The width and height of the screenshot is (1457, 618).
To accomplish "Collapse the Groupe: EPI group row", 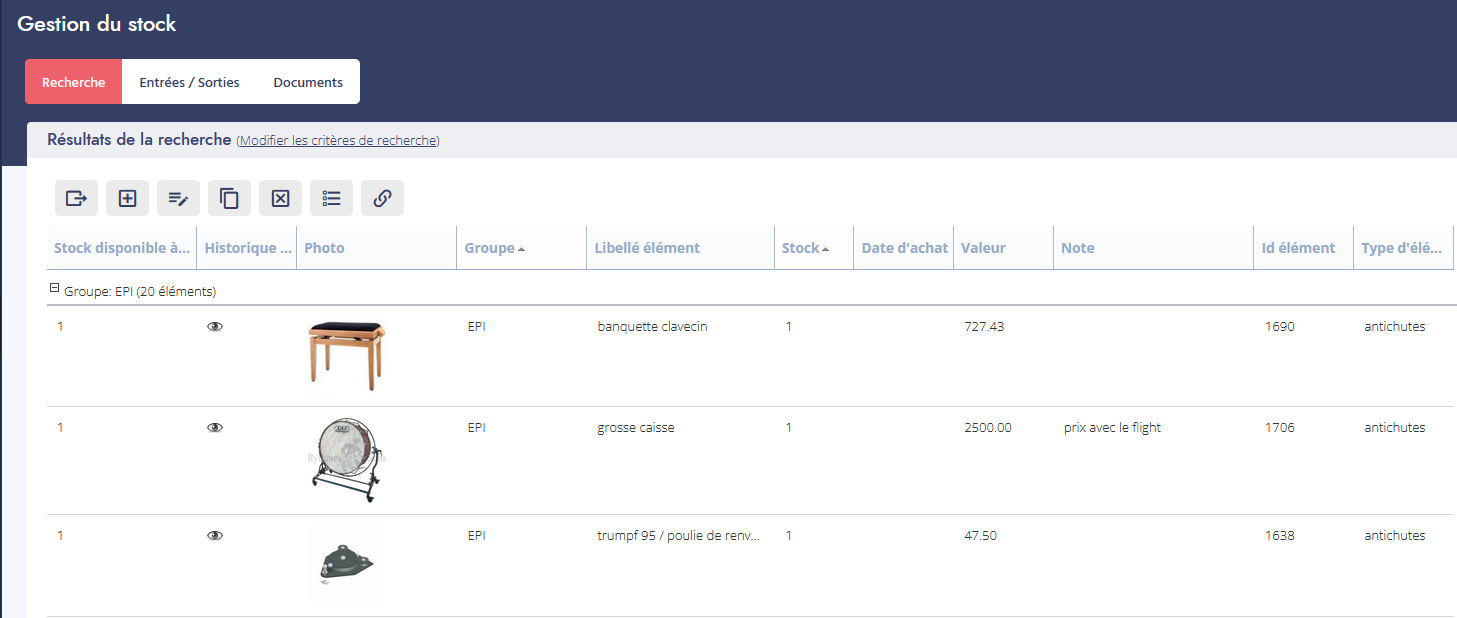I will 55,290.
